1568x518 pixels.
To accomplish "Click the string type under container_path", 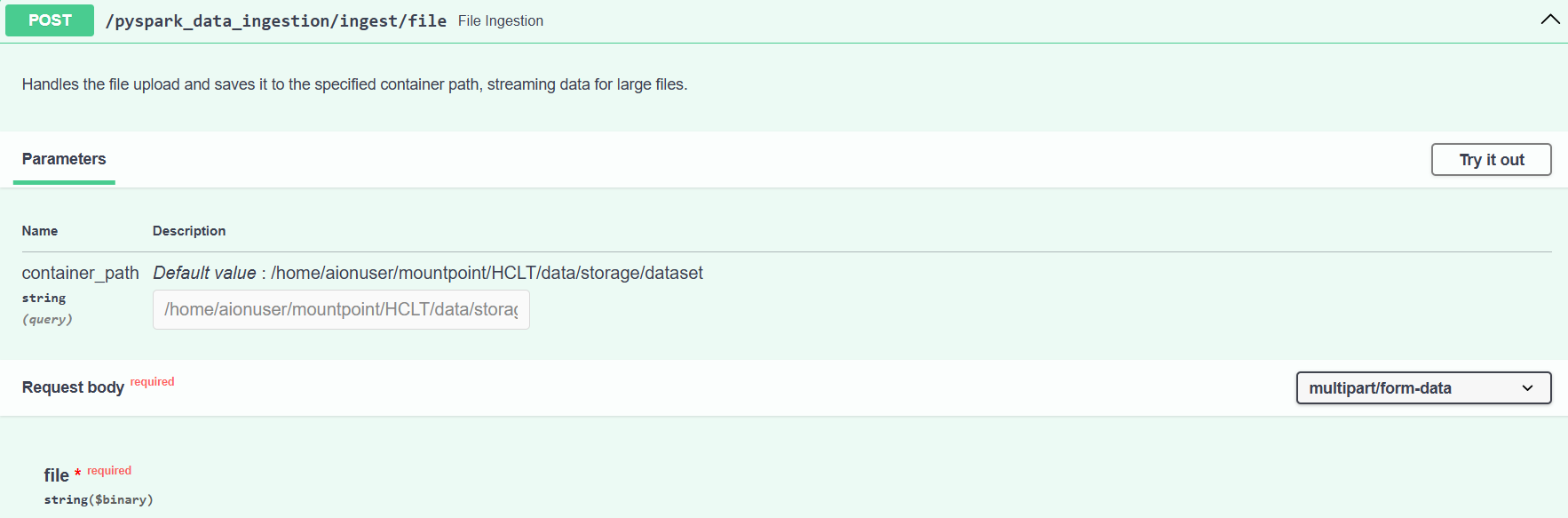I will point(44,298).
